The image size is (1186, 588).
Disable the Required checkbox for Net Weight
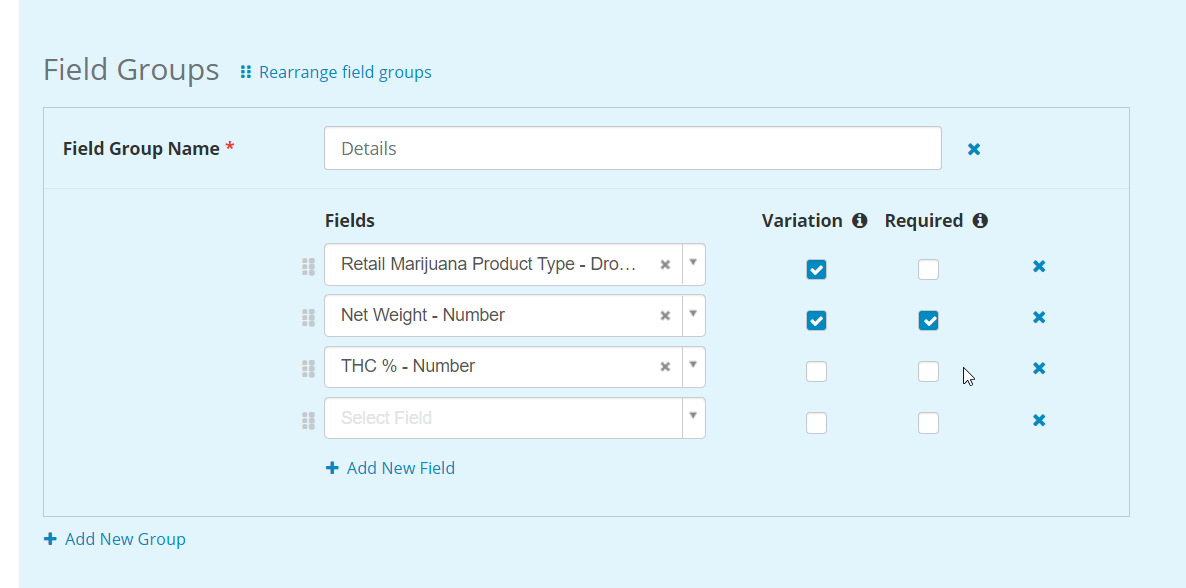coord(928,320)
